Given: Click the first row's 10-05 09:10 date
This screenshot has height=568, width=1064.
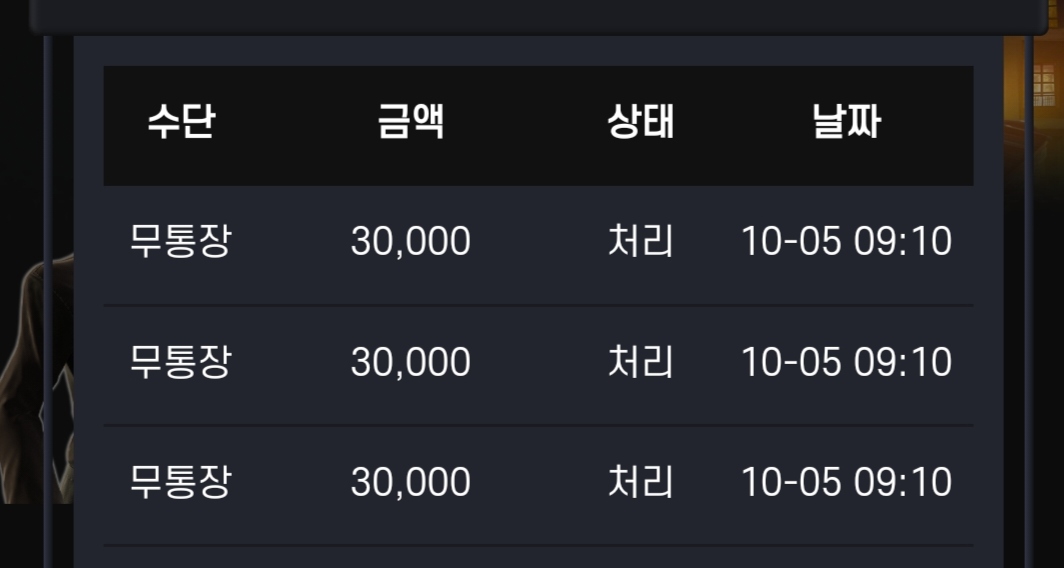Looking at the screenshot, I should click(x=846, y=242).
